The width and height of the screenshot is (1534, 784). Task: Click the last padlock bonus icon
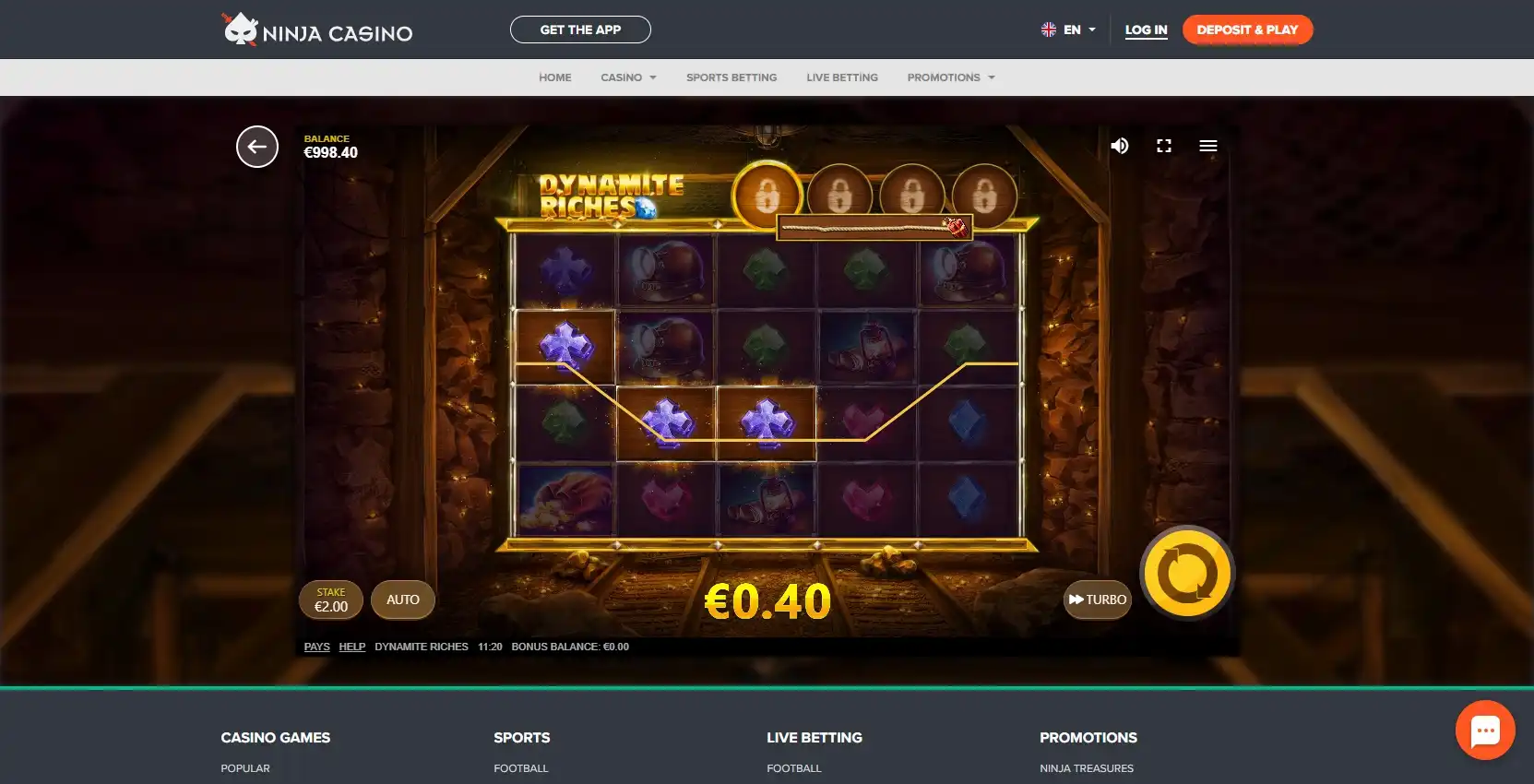click(x=985, y=195)
